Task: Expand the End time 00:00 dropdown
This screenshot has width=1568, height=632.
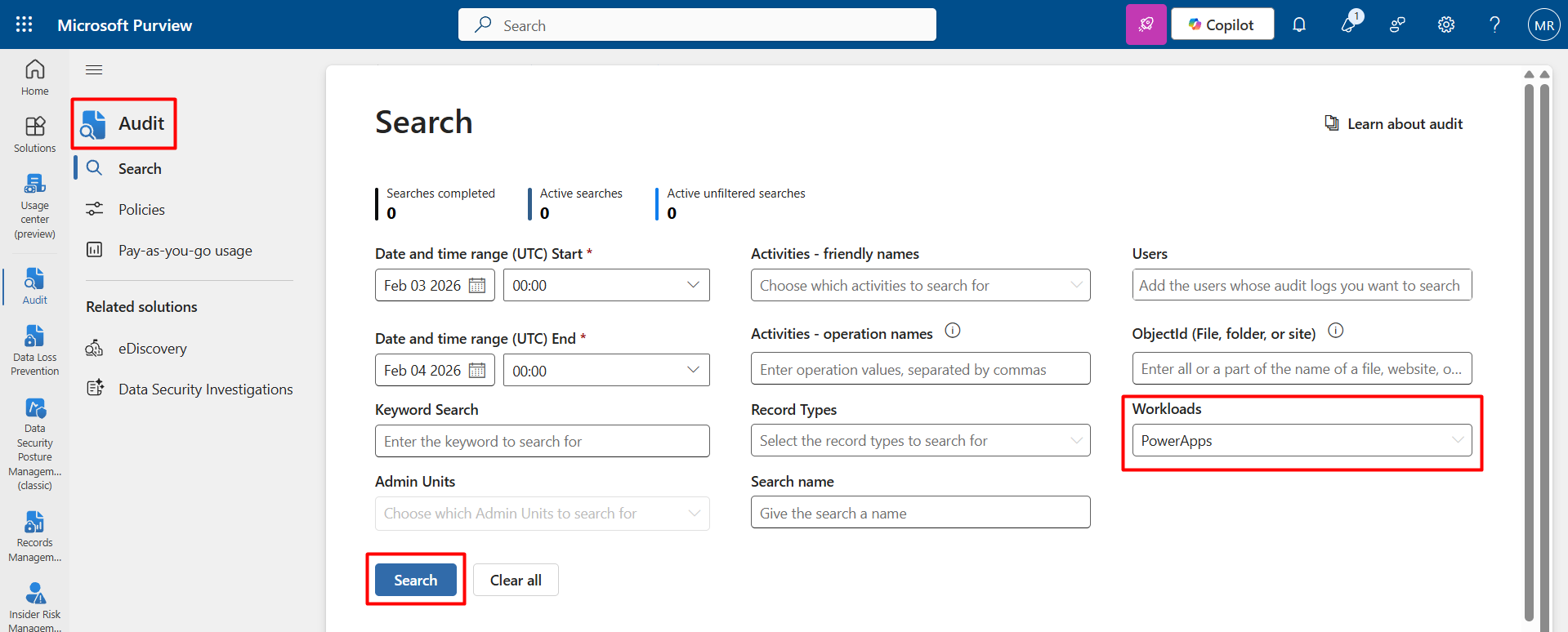Action: point(606,370)
